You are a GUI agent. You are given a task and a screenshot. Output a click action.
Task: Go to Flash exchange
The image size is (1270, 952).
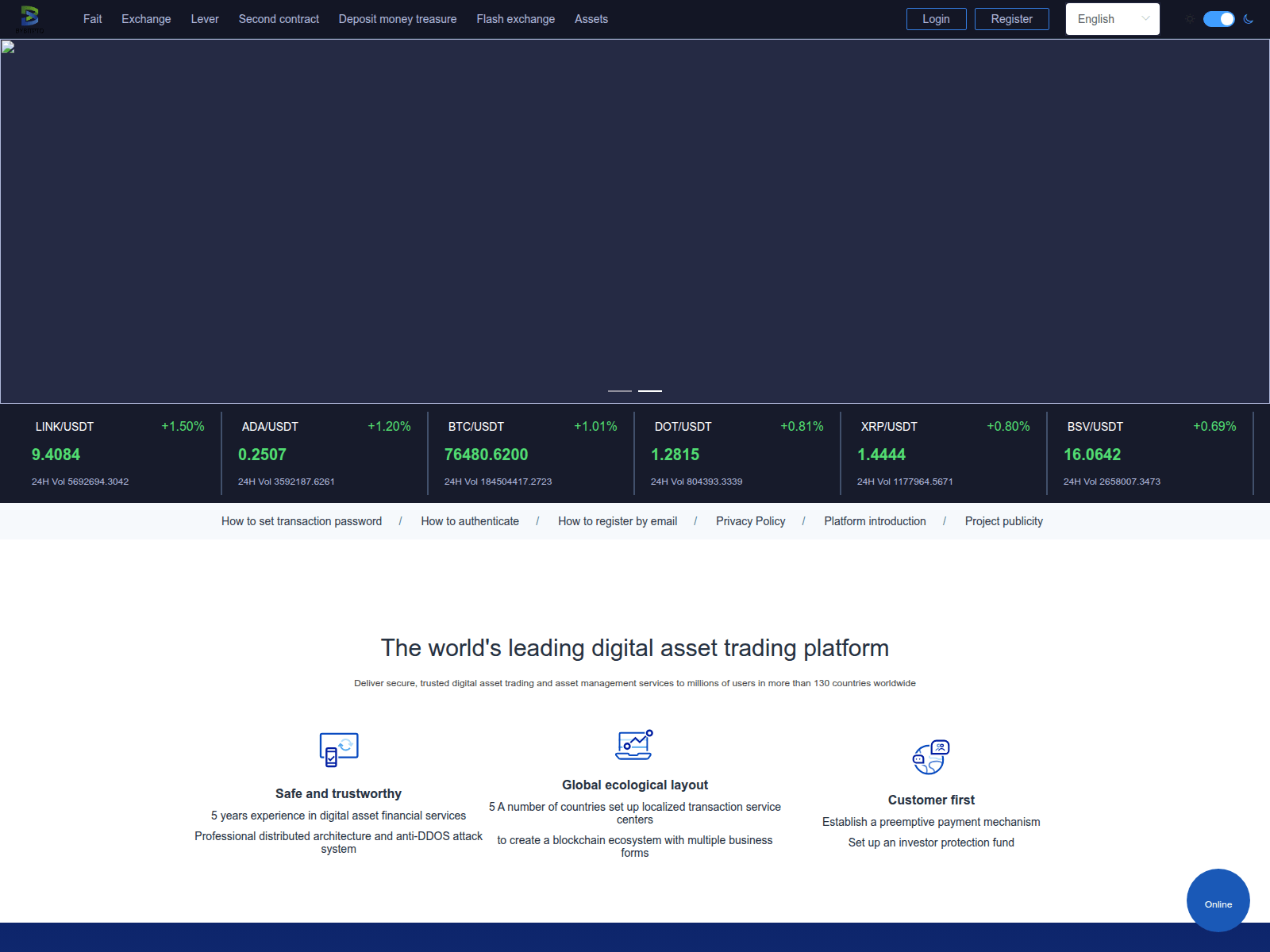[x=516, y=19]
